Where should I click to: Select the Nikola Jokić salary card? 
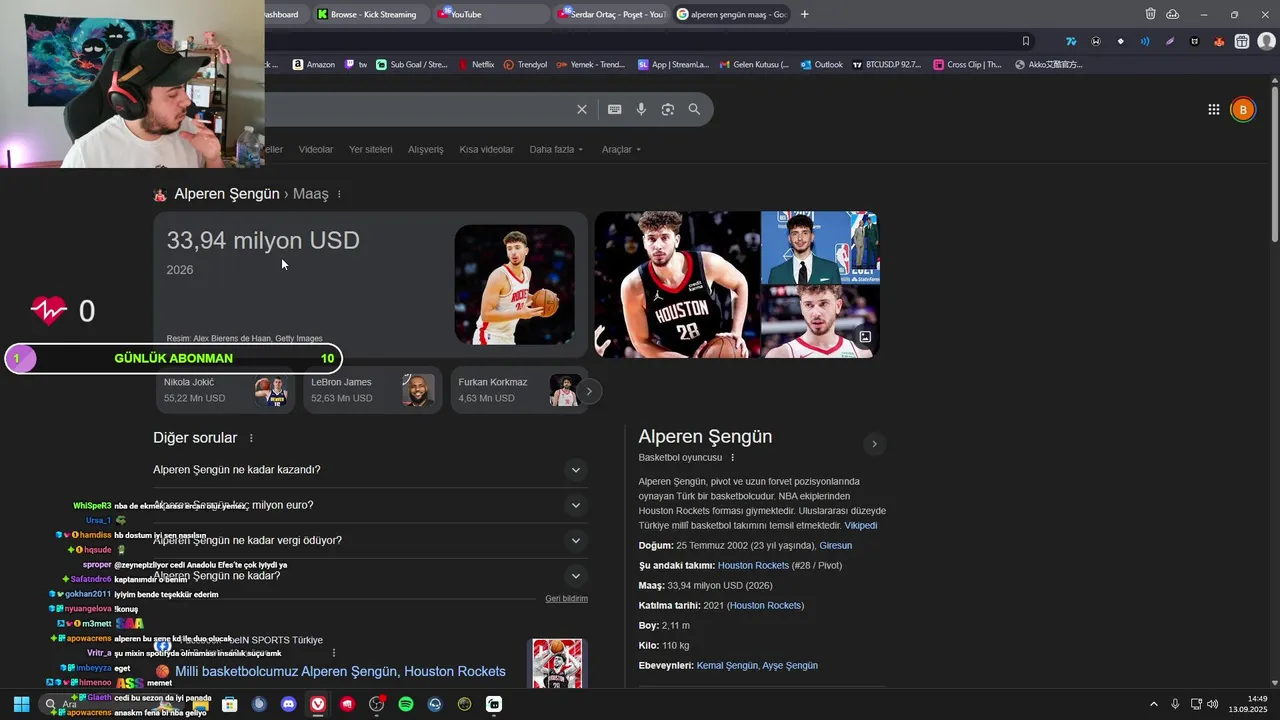pyautogui.click(x=225, y=390)
